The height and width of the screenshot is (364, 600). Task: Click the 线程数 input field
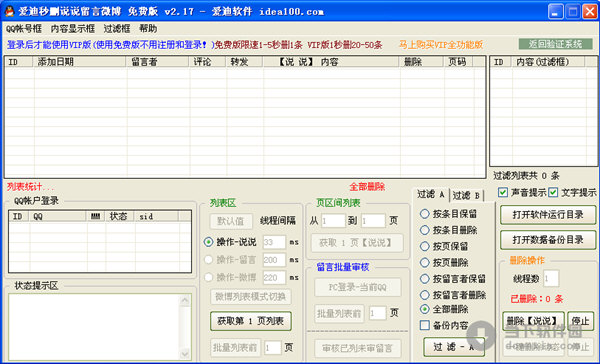click(551, 279)
